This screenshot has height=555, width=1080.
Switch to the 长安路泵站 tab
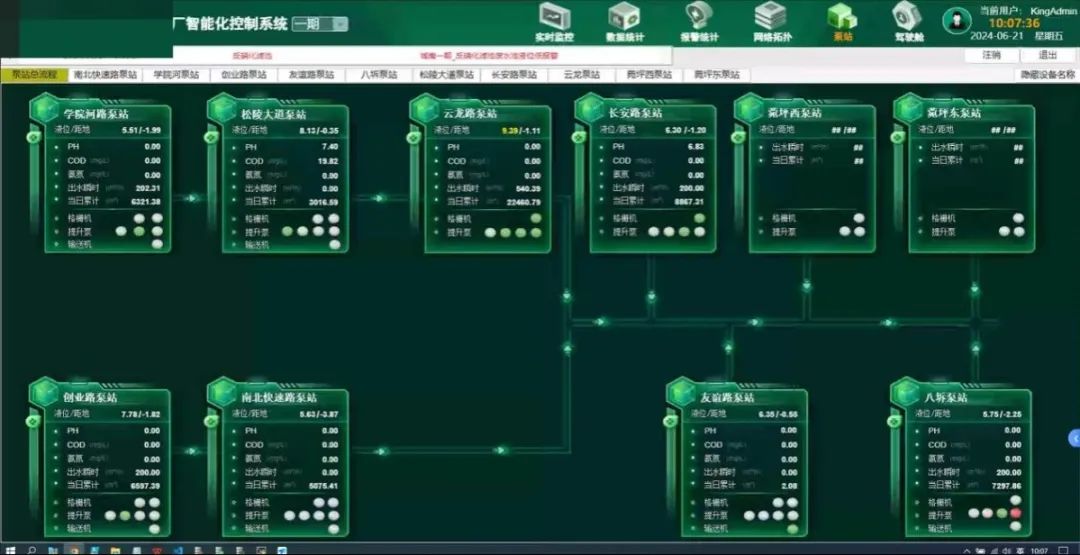pyautogui.click(x=514, y=75)
